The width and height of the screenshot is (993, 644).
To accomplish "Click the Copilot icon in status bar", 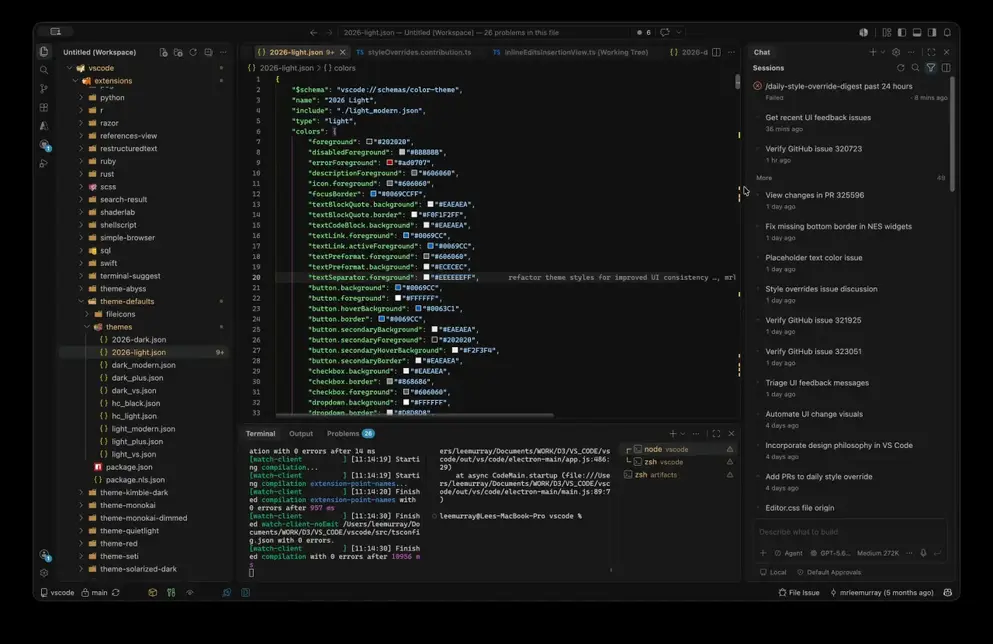I will point(947,593).
